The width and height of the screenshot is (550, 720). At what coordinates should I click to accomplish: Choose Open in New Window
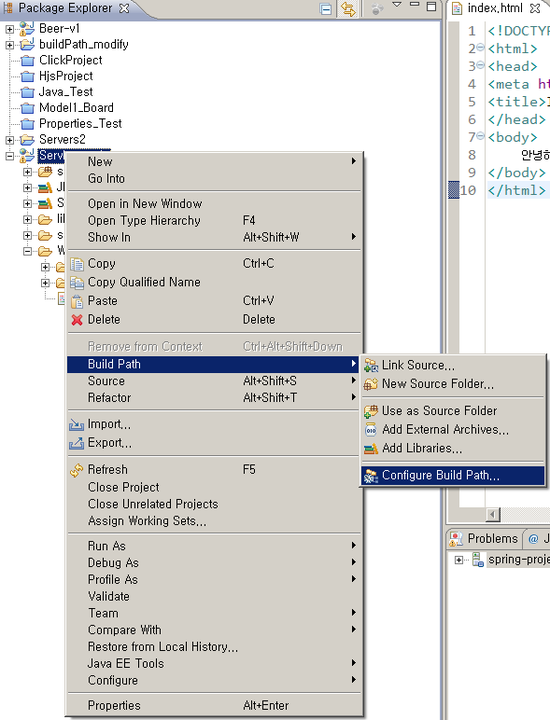point(213,203)
